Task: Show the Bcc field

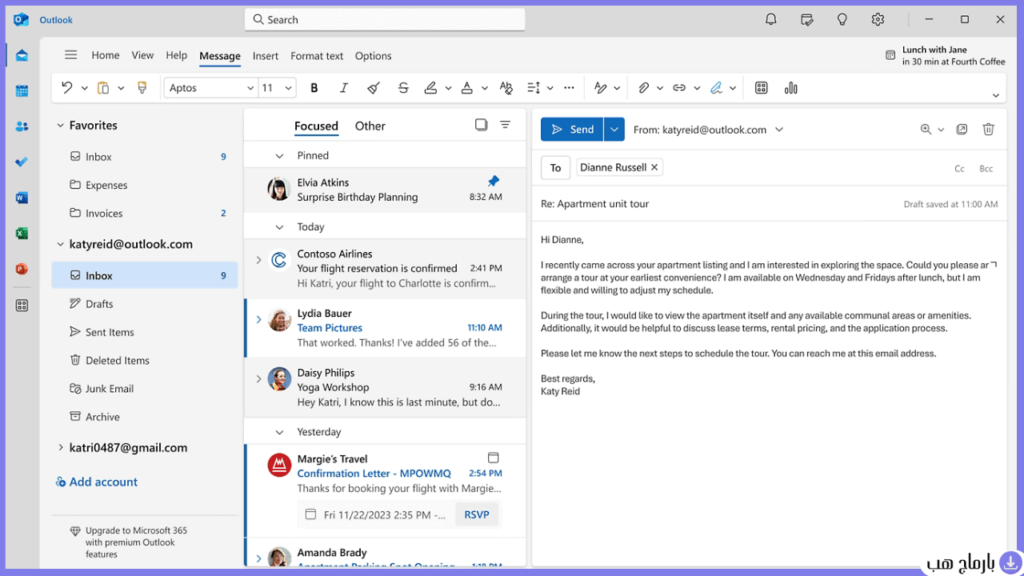Action: click(985, 168)
